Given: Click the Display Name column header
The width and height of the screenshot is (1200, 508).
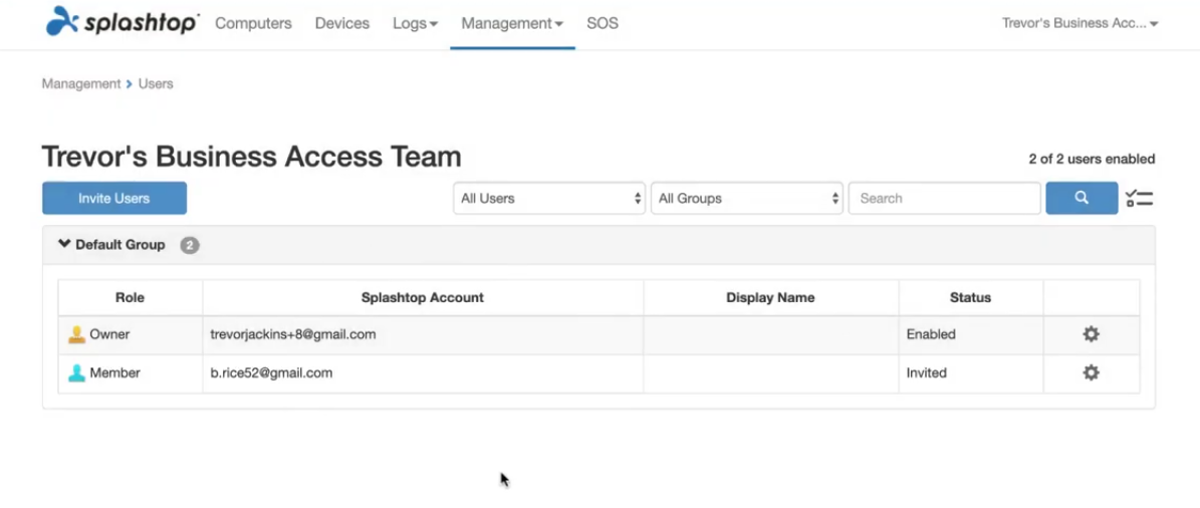Looking at the screenshot, I should [x=770, y=297].
